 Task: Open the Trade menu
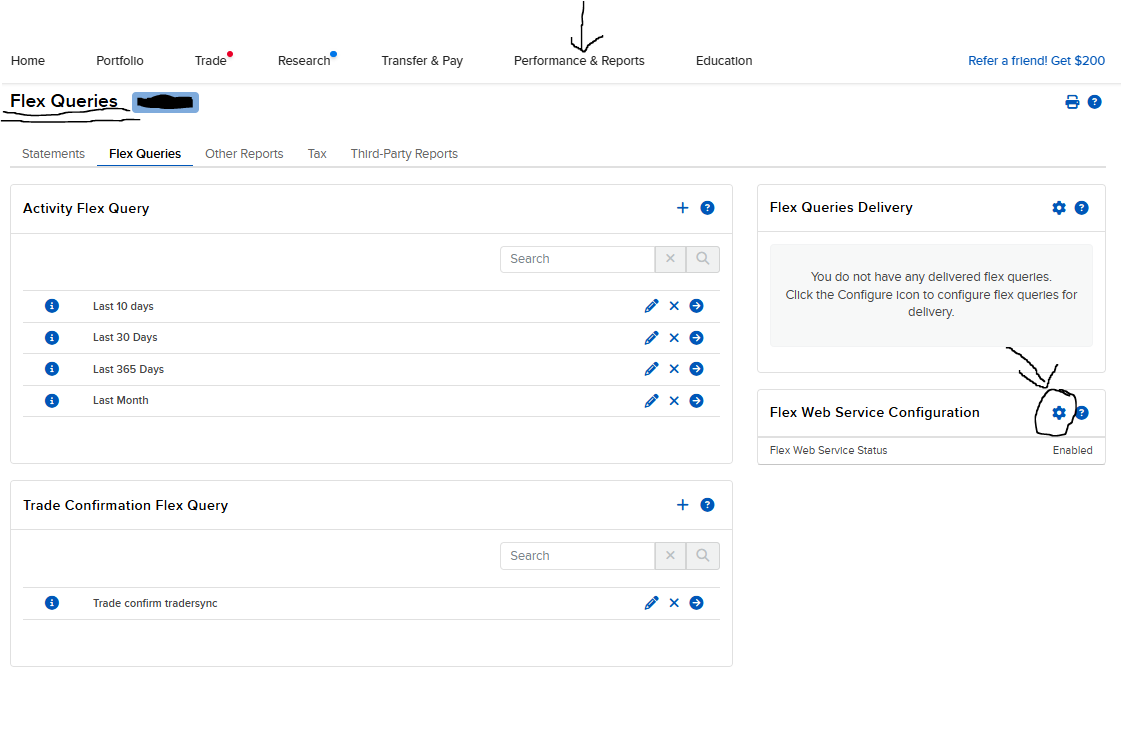point(210,61)
